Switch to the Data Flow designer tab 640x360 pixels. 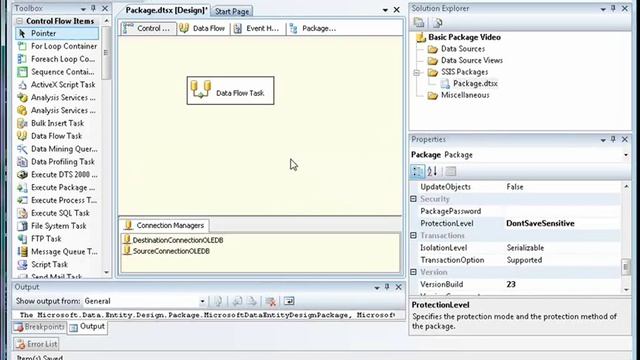tap(202, 28)
